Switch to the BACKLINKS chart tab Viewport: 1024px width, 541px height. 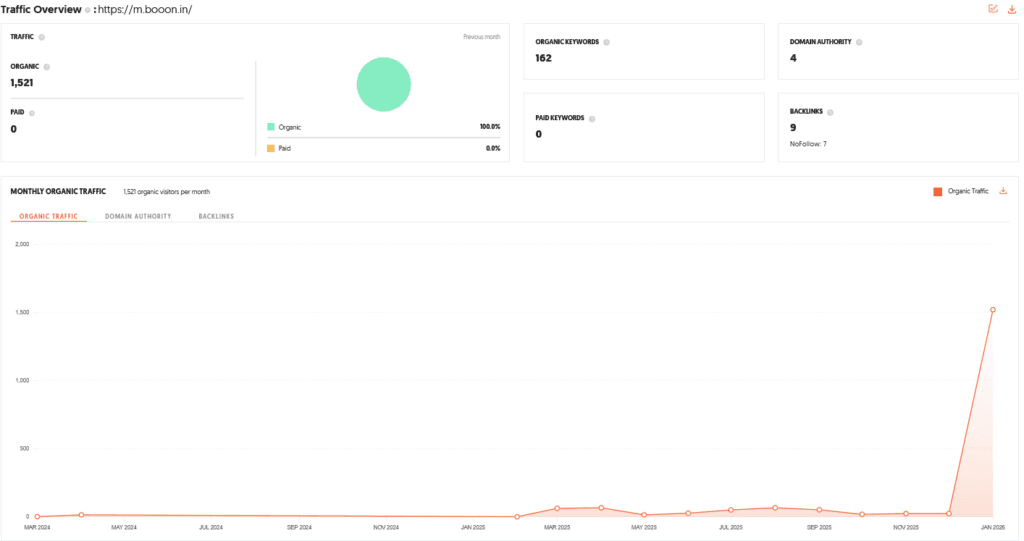click(x=216, y=216)
